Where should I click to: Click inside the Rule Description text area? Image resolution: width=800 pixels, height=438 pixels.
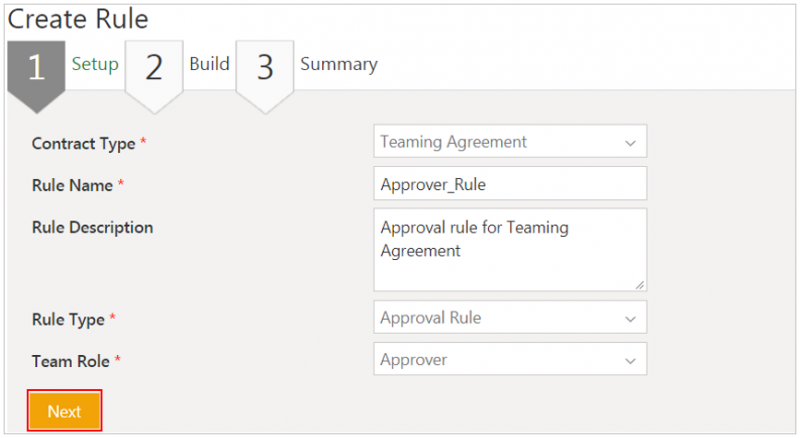point(509,250)
